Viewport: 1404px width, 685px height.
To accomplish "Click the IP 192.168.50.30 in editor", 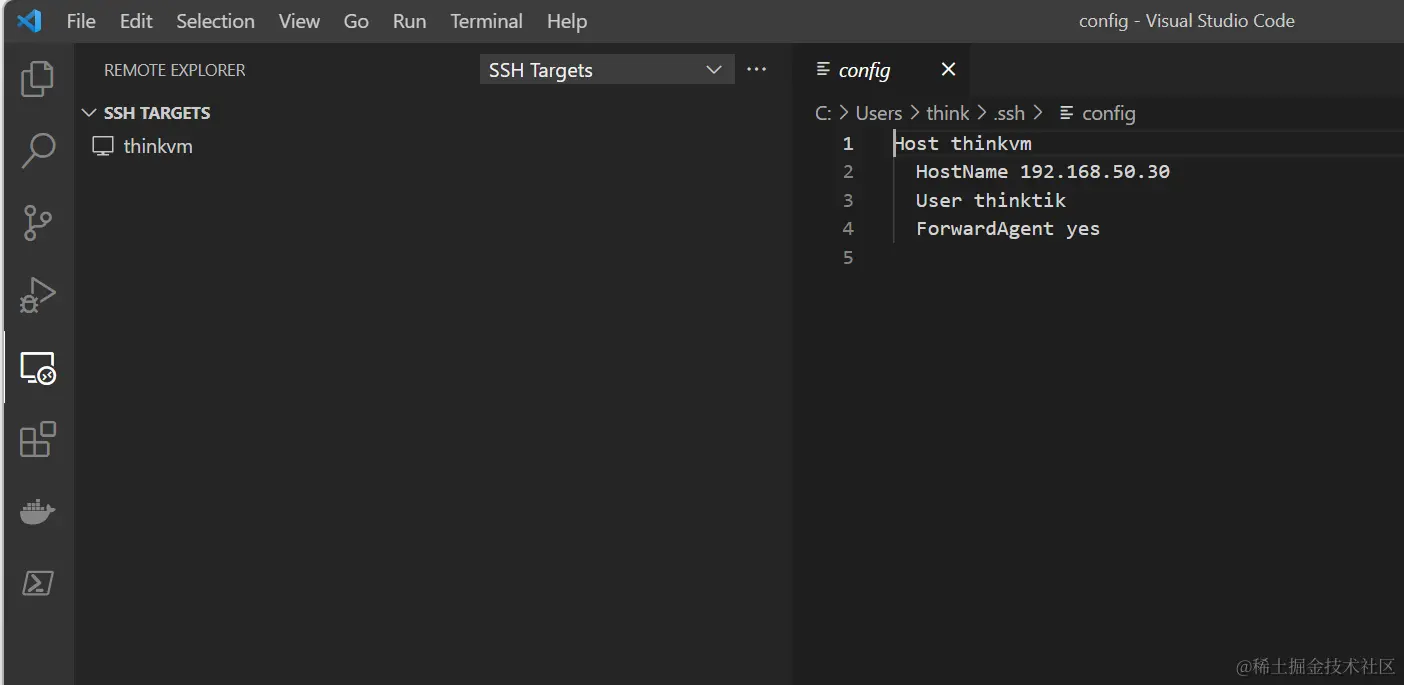I will click(1095, 172).
